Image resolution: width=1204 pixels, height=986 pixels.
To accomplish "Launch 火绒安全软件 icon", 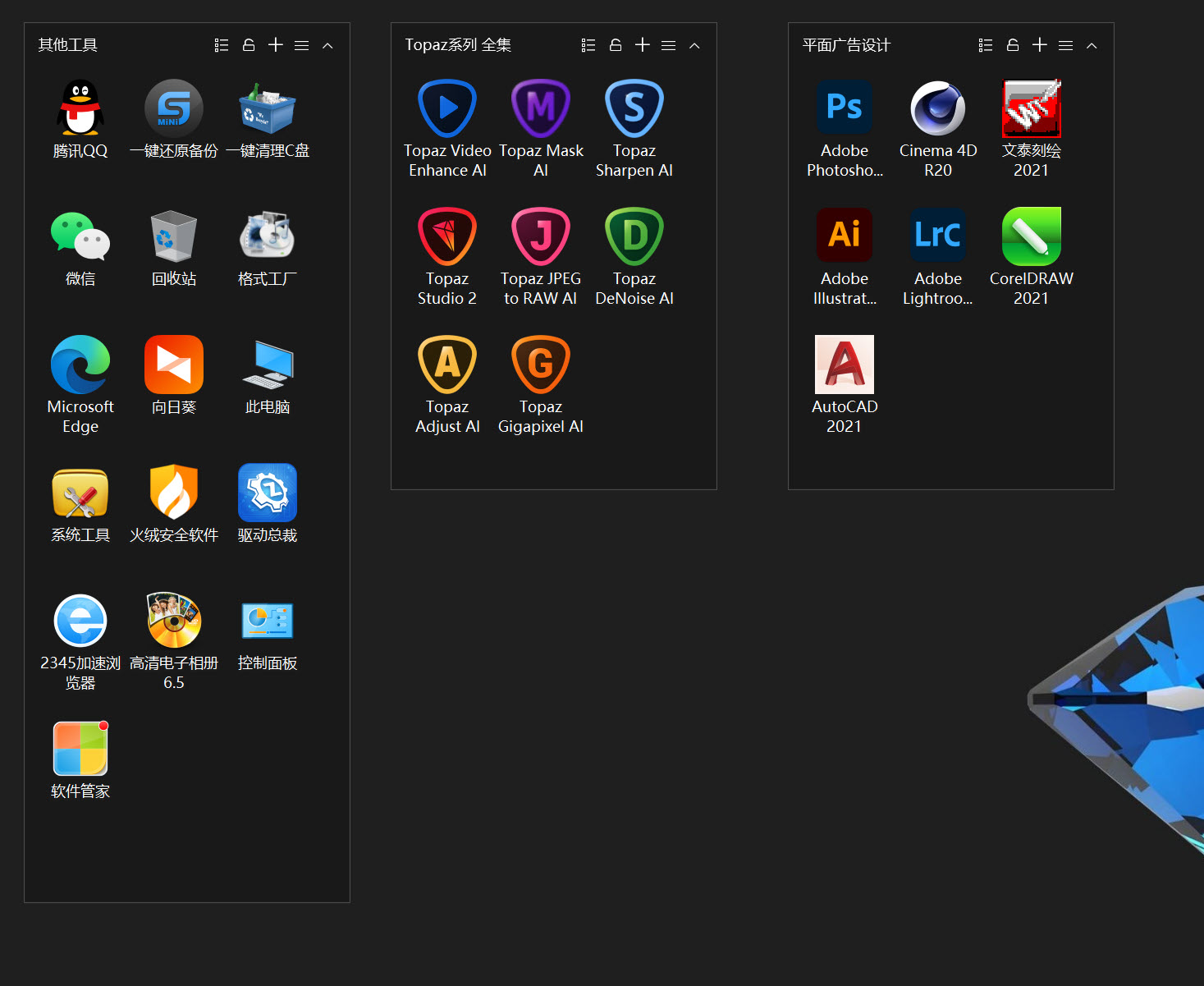I will [x=174, y=493].
